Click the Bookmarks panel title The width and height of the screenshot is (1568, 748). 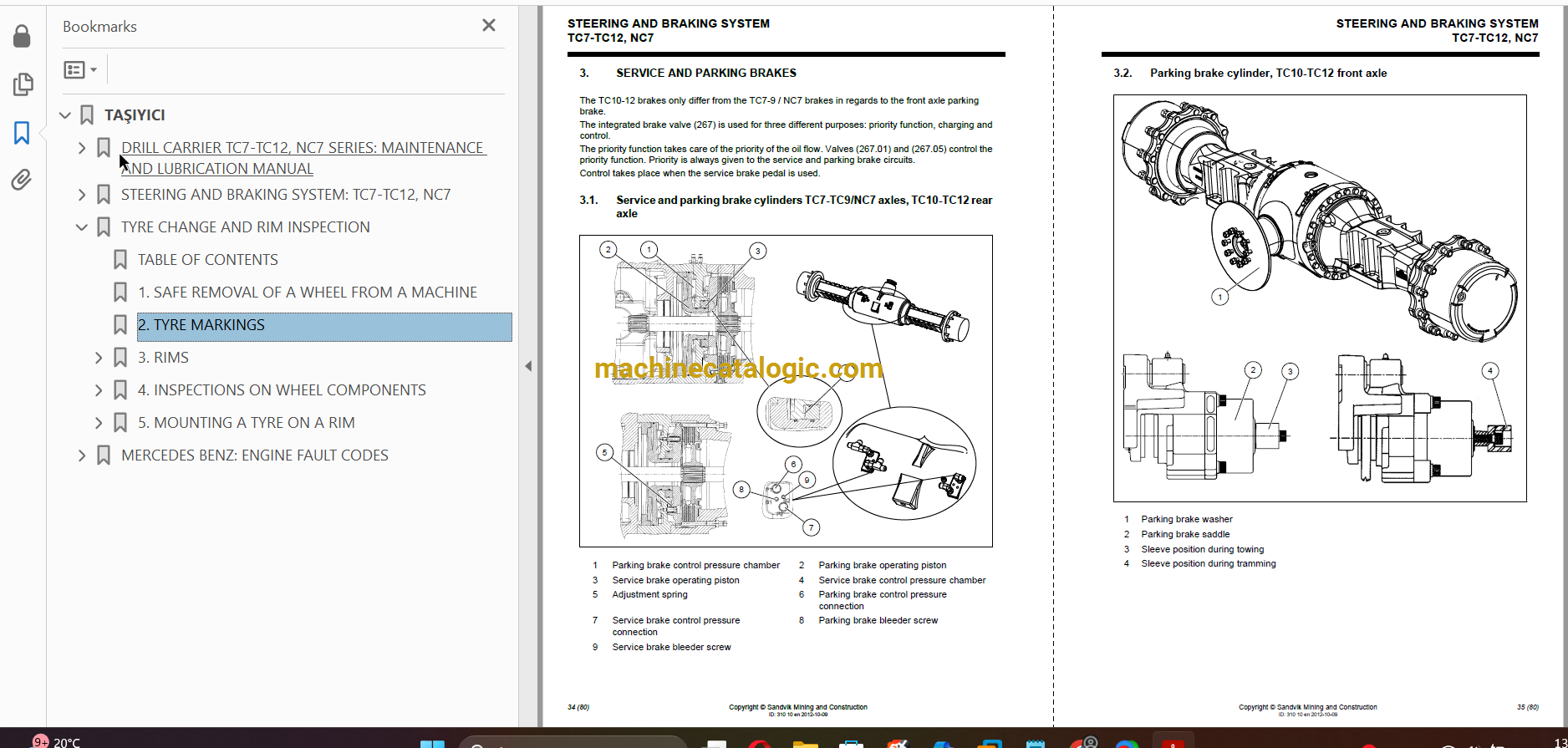(99, 27)
